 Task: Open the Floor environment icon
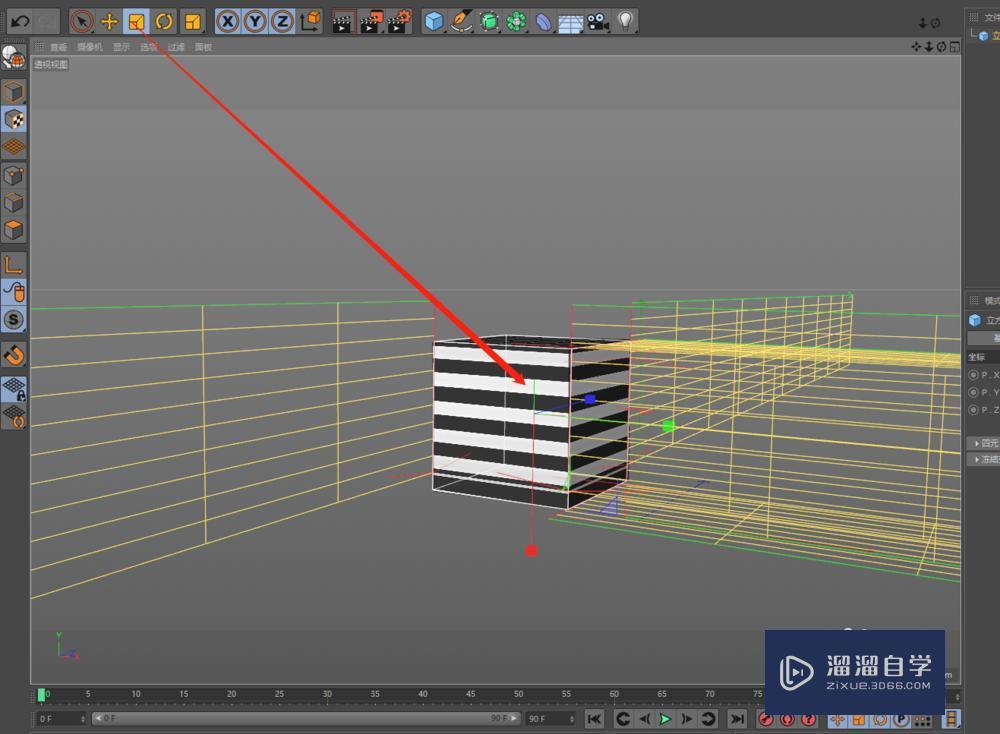point(570,23)
